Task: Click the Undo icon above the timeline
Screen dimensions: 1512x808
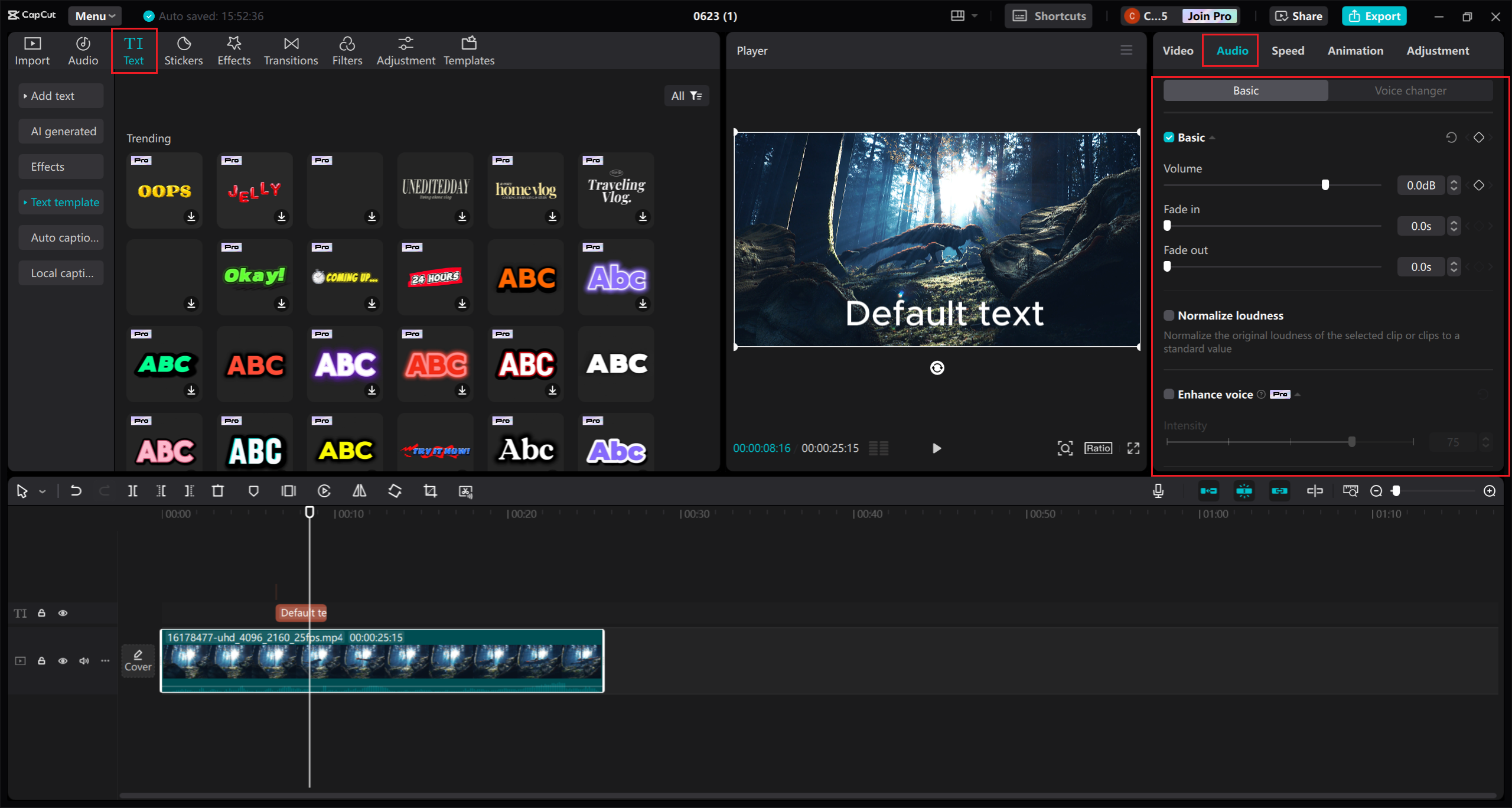Action: 76,491
